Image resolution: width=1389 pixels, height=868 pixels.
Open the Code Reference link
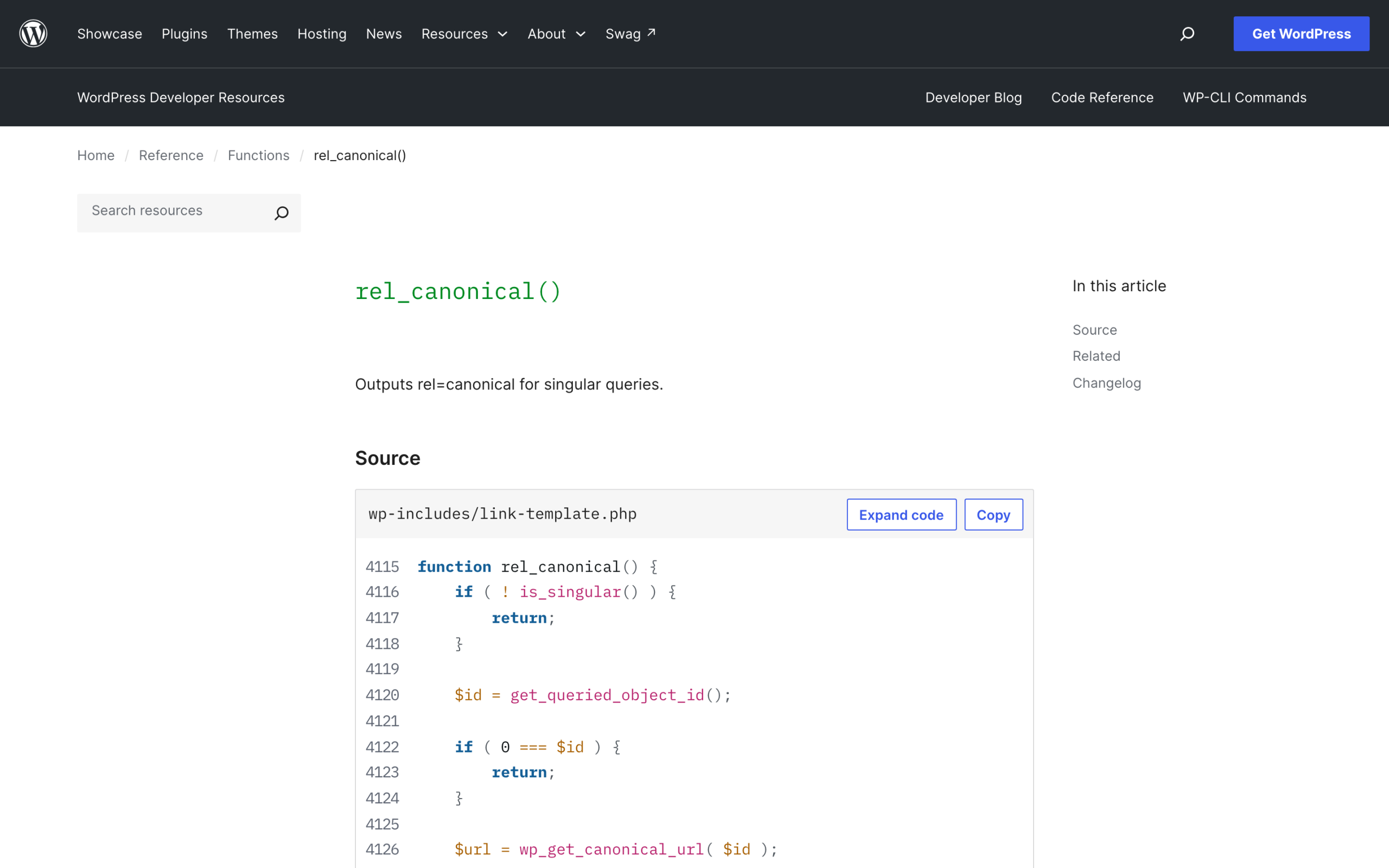click(x=1102, y=98)
